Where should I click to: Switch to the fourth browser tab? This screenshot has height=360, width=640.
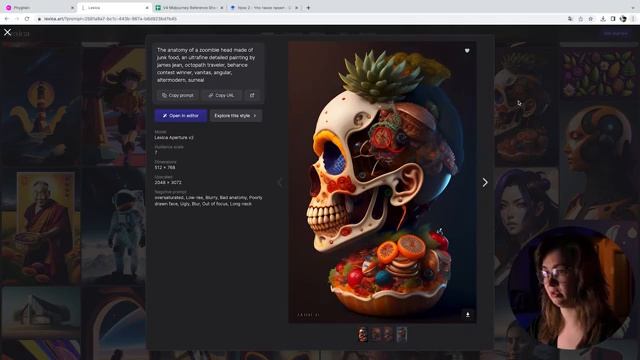pyautogui.click(x=264, y=8)
